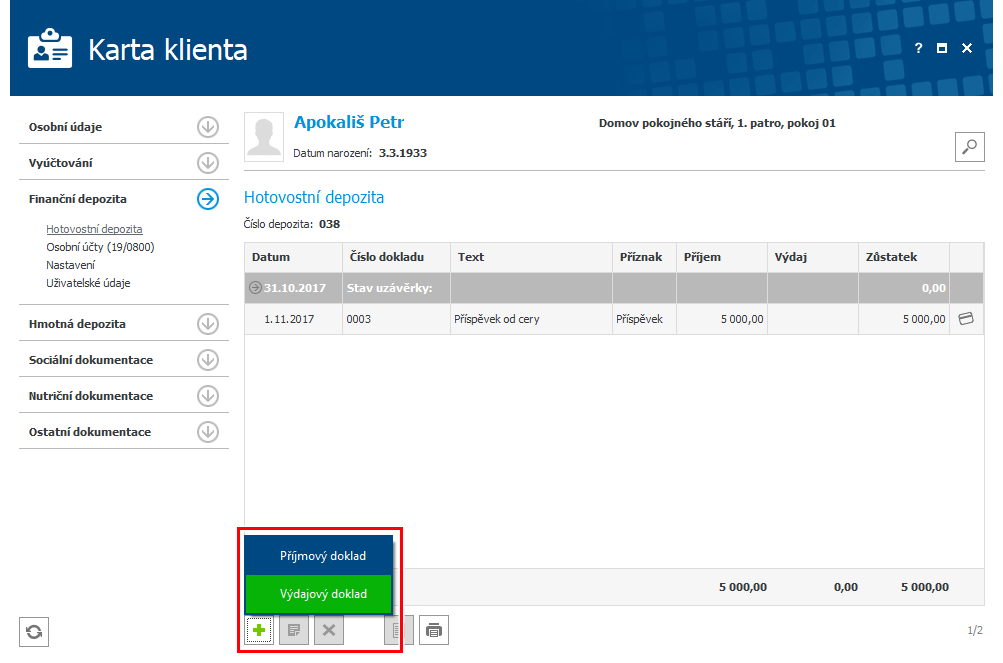This screenshot has height=663, width=1003.
Task: Expand the Vyúčtování section arrow
Action: pos(207,163)
